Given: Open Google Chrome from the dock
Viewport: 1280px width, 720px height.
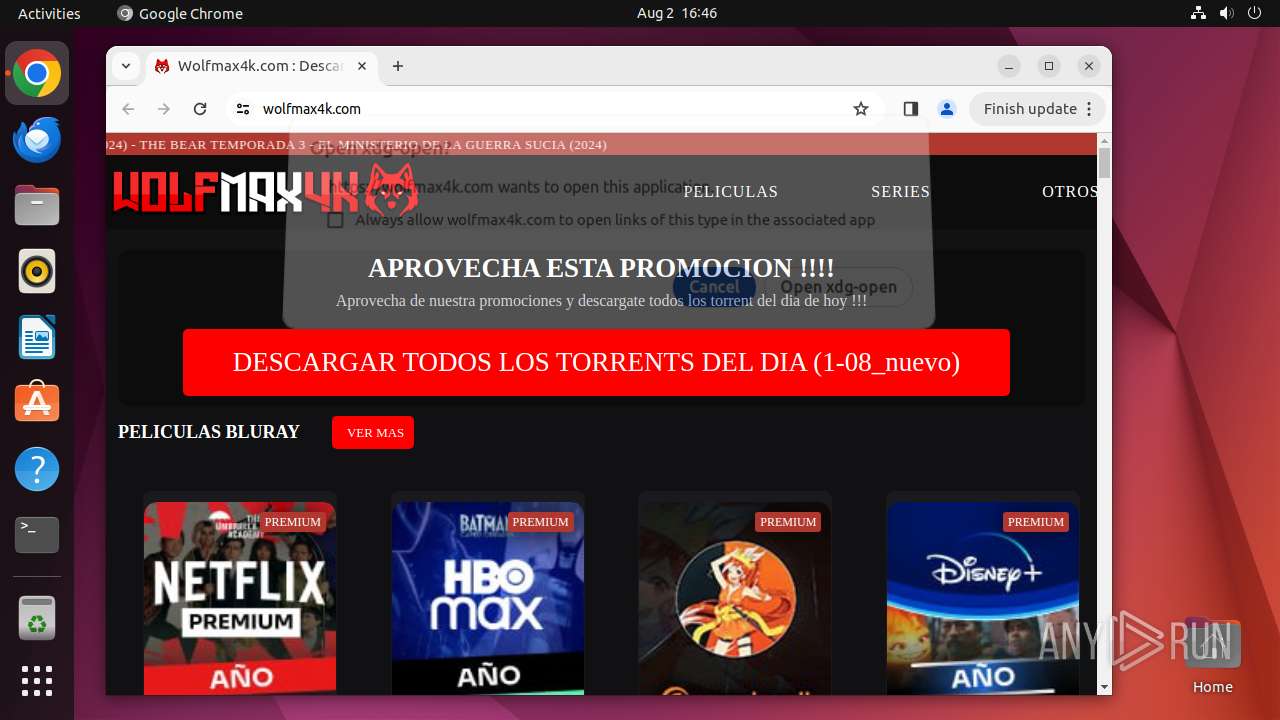Looking at the screenshot, I should tap(37, 74).
